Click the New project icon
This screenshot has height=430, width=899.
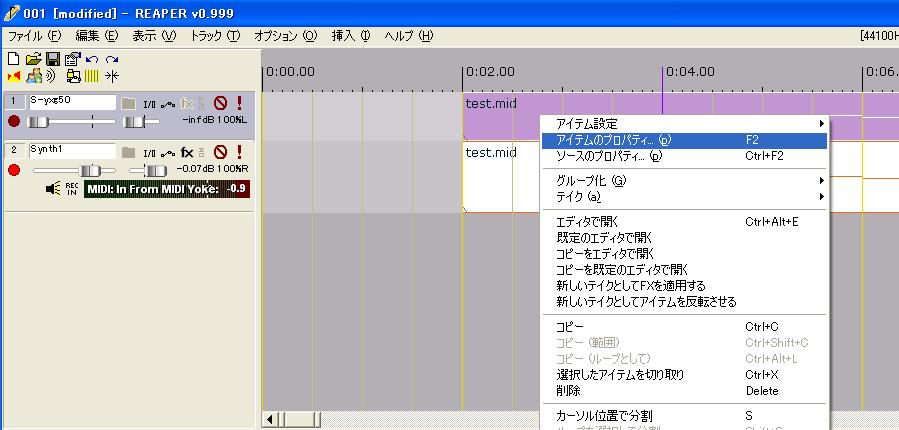13,59
